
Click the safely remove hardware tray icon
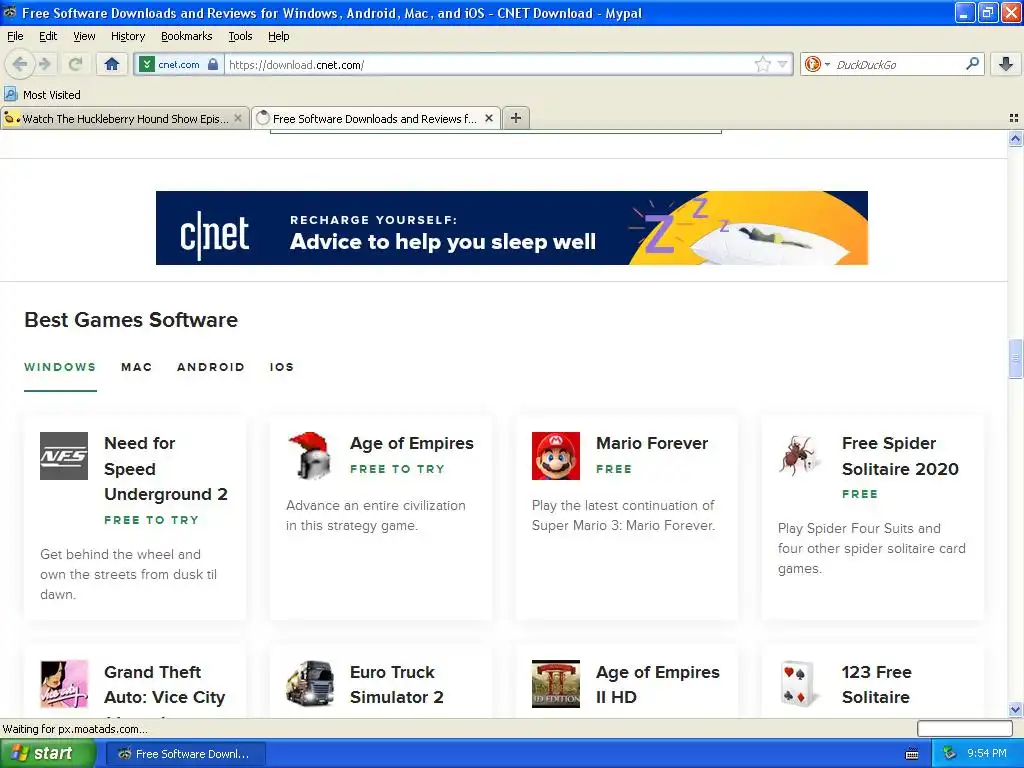(950, 754)
